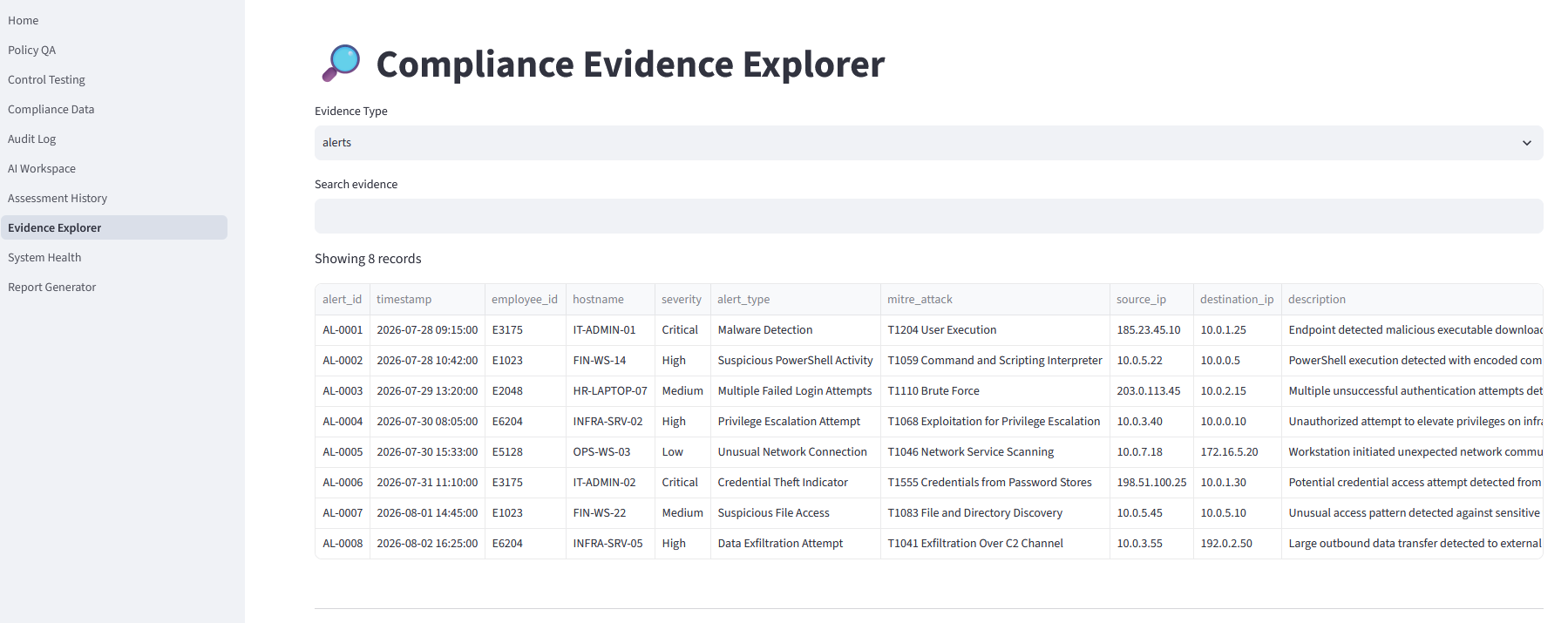
Task: Click Multiple Failed Login Attempts cell
Action: [796, 391]
